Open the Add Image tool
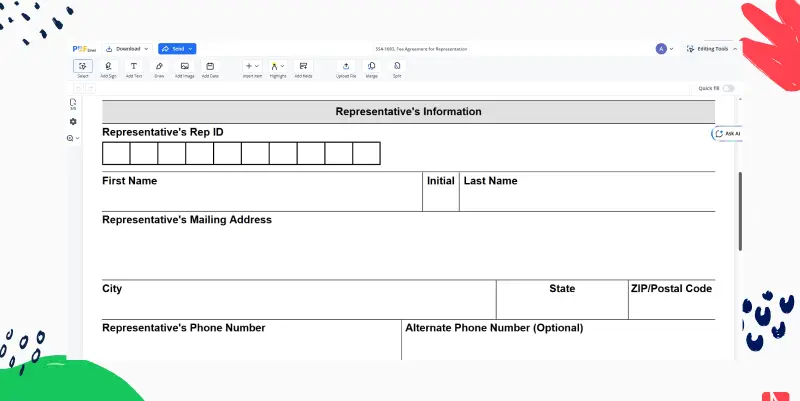 185,69
